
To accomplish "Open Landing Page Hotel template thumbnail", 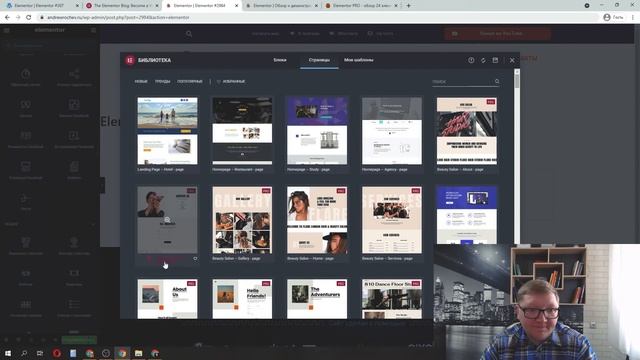I will click(x=167, y=131).
